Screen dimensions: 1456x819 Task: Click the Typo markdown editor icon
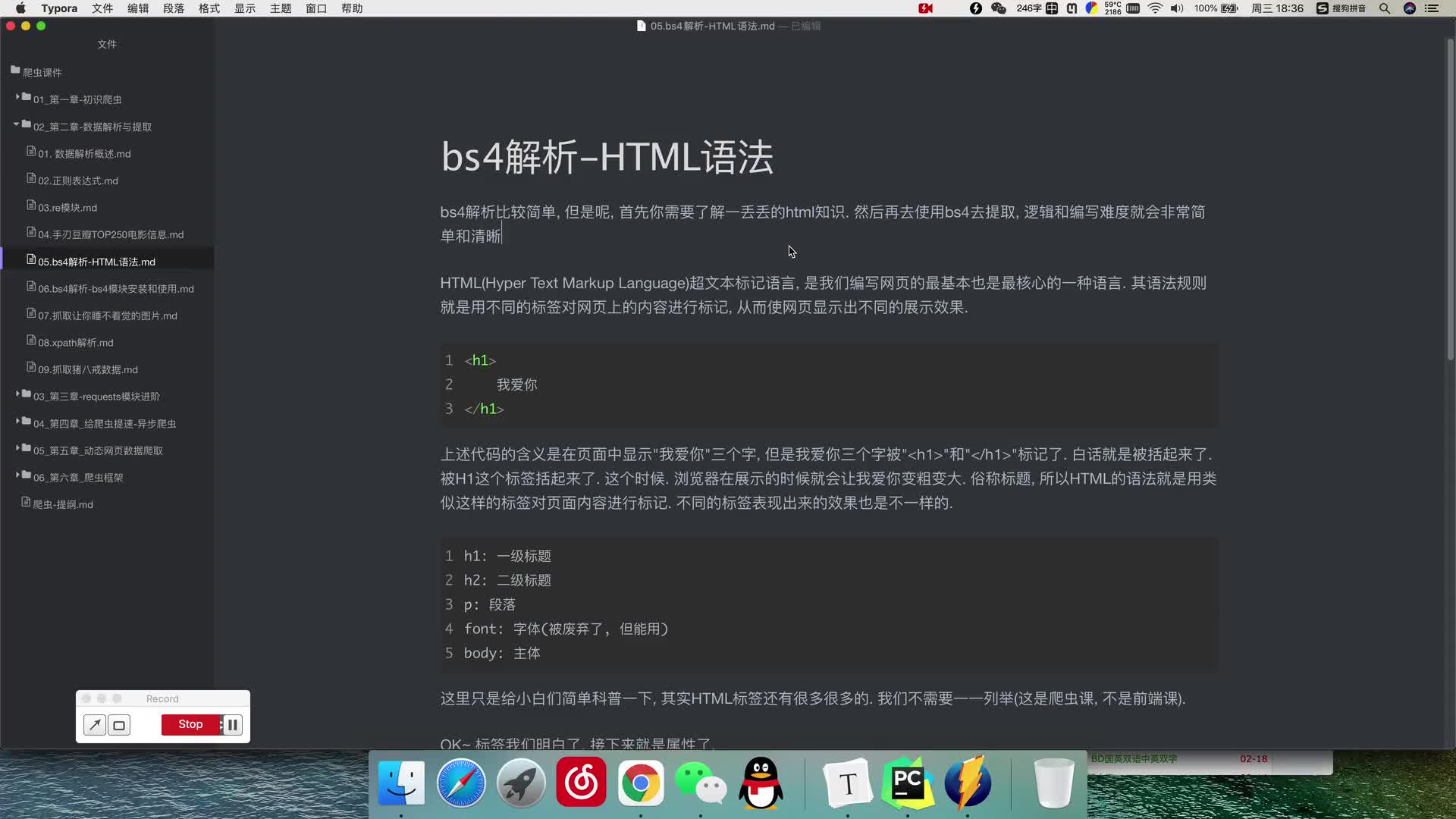pos(848,783)
